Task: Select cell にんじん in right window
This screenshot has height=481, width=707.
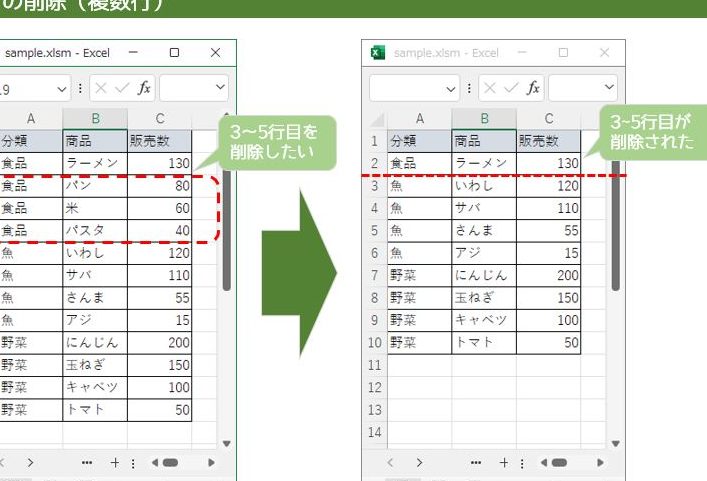Action: (x=484, y=275)
